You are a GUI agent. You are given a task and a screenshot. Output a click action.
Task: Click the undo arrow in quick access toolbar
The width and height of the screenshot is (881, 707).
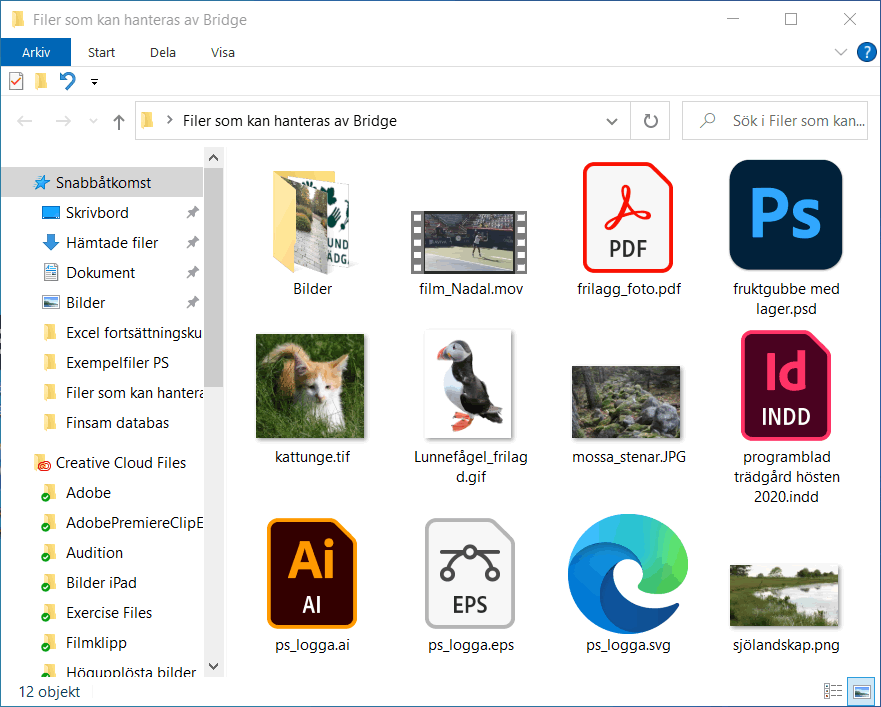(x=67, y=81)
